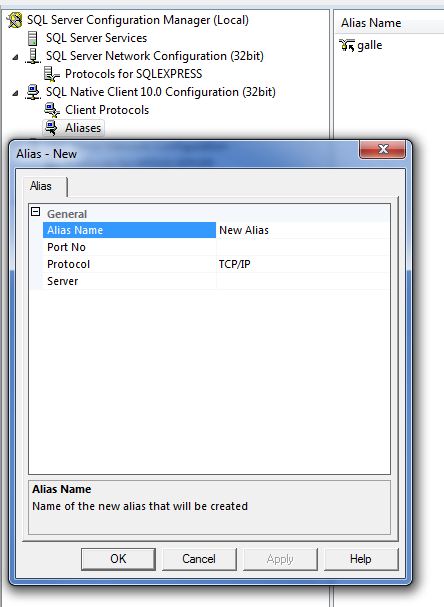Select the Protocol property label
Viewport: 444px width, 607px height.
(69, 264)
